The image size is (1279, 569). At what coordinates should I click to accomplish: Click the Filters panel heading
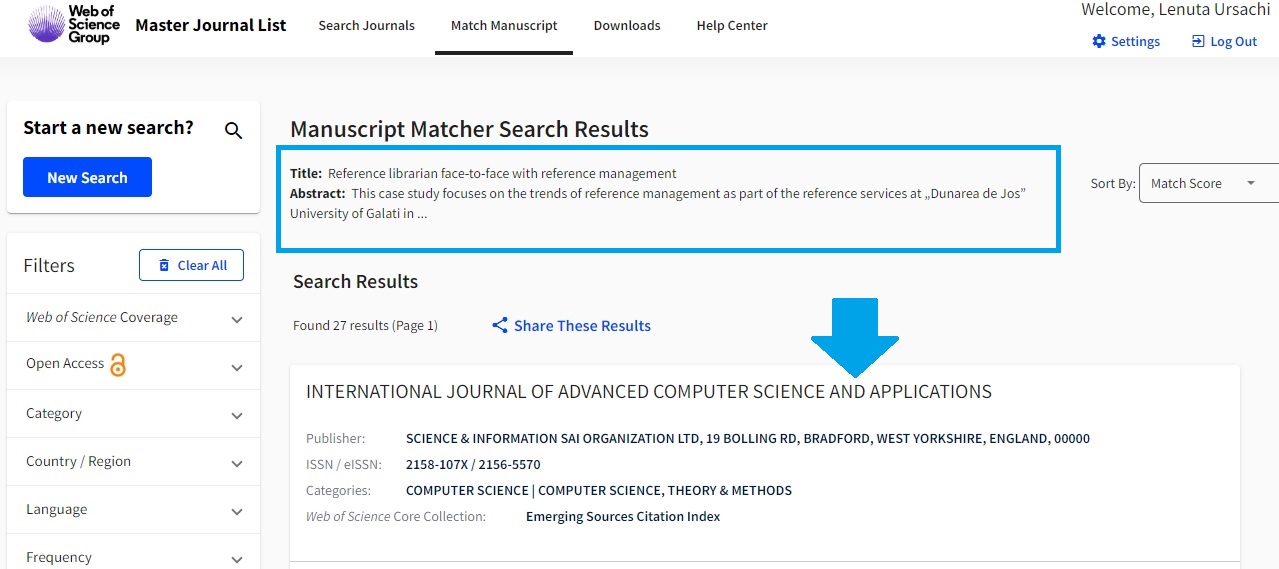49,265
